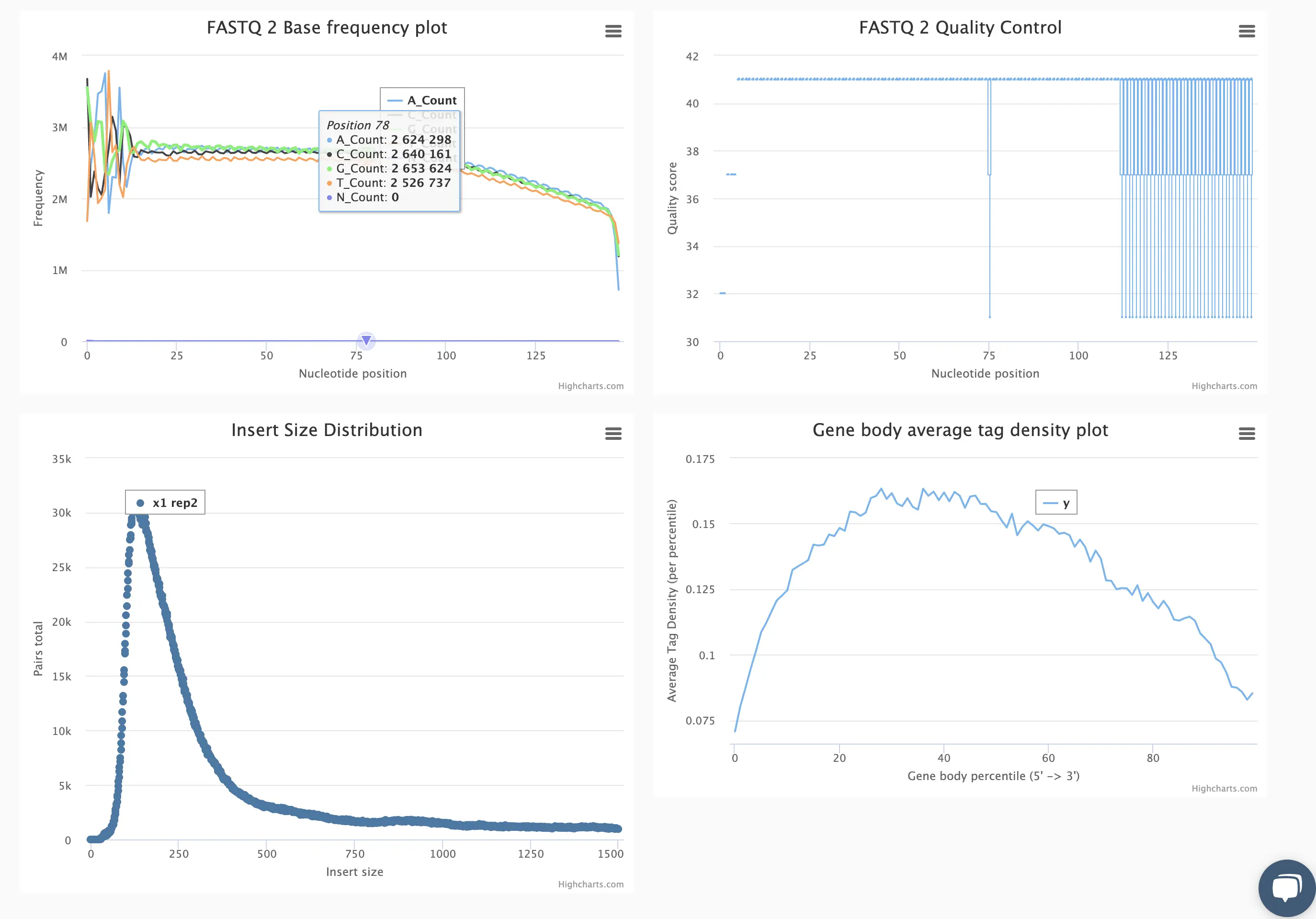Click the 'Insert Size Distribution' title

click(x=327, y=430)
